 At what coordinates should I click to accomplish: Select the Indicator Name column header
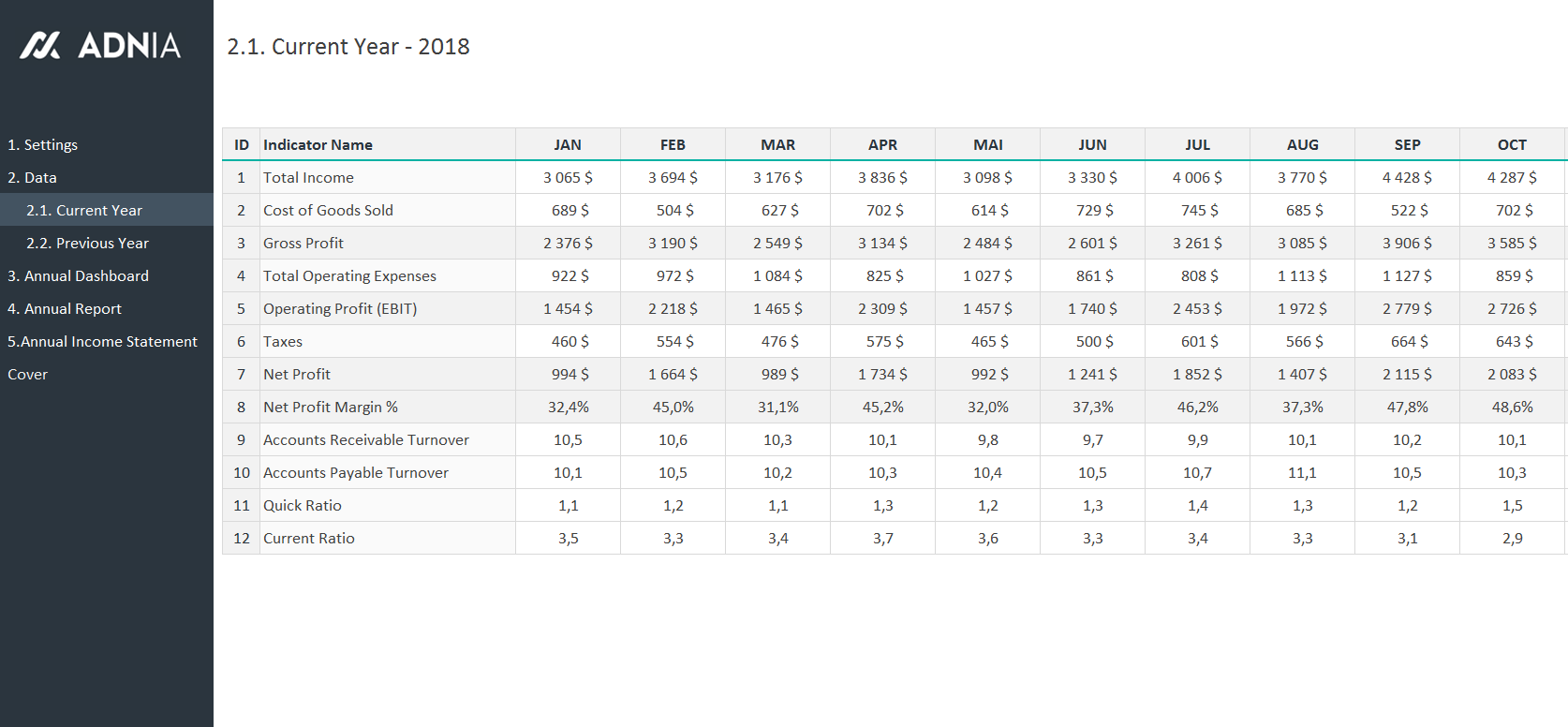point(318,144)
